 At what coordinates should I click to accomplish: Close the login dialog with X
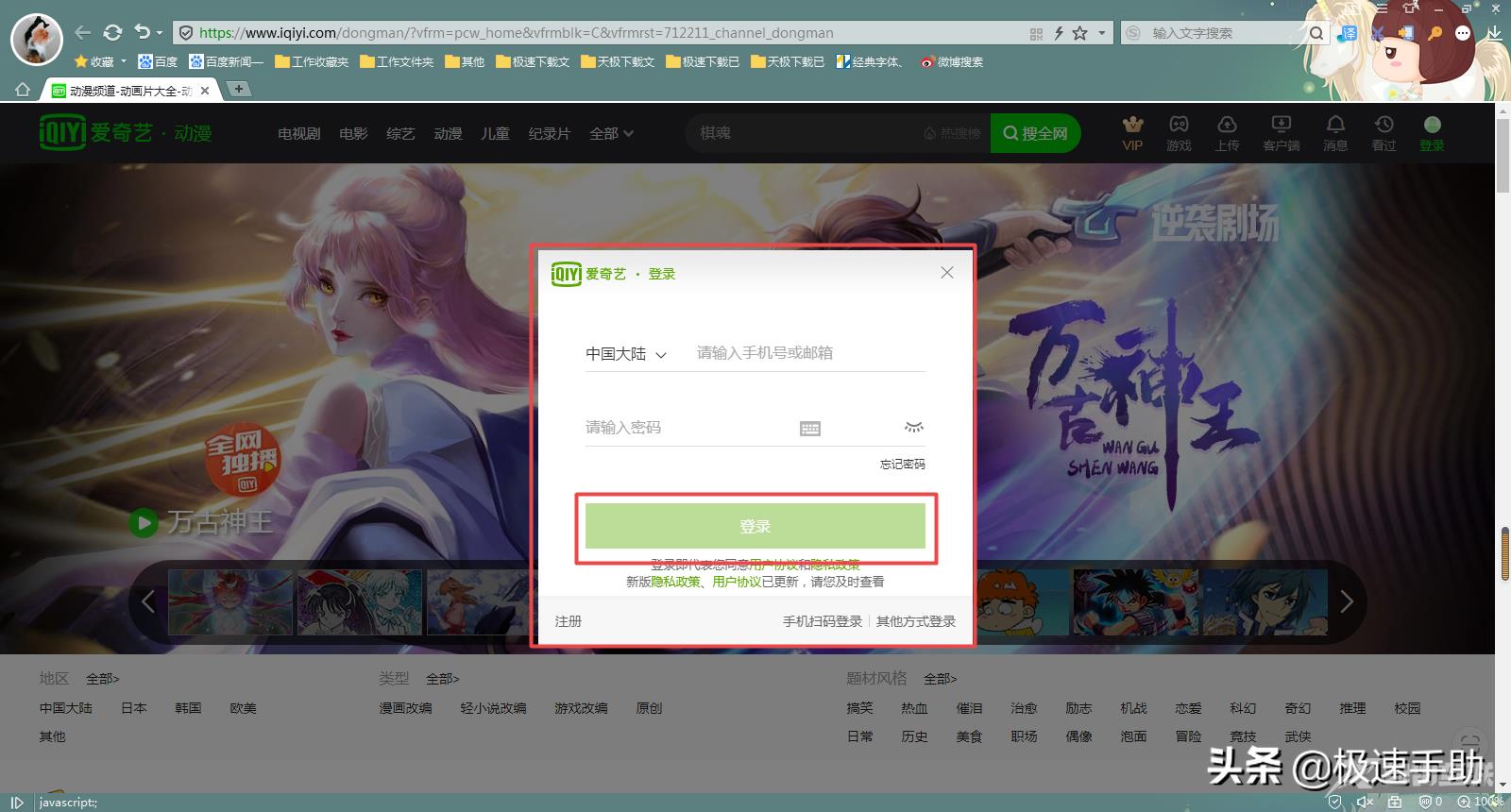[947, 273]
